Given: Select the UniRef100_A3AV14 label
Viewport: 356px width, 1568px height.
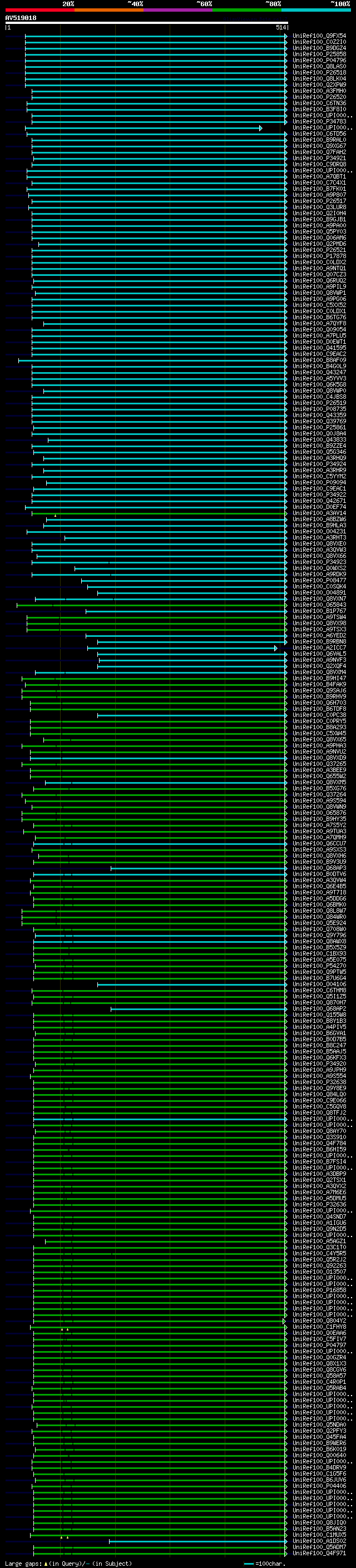Looking at the screenshot, I should (319, 513).
